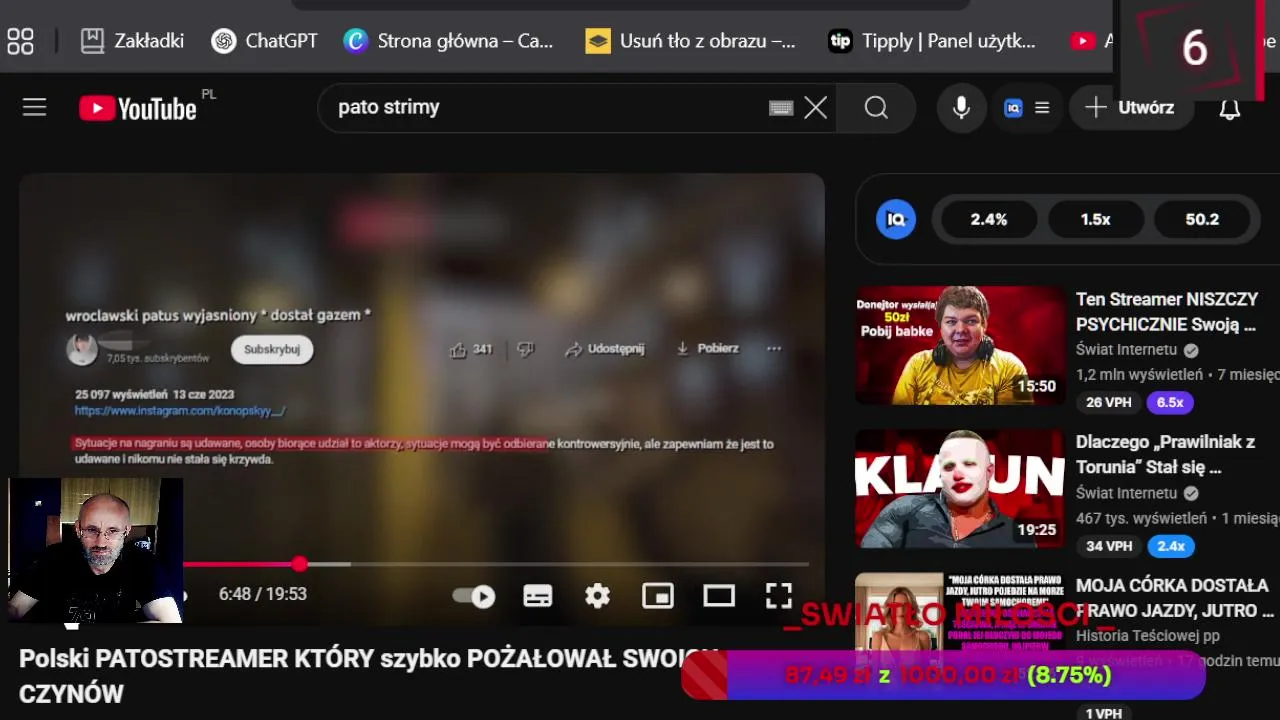Viewport: 1280px width, 720px height.
Task: Click the 50.2 vidIQ stat pill
Action: coord(1202,219)
